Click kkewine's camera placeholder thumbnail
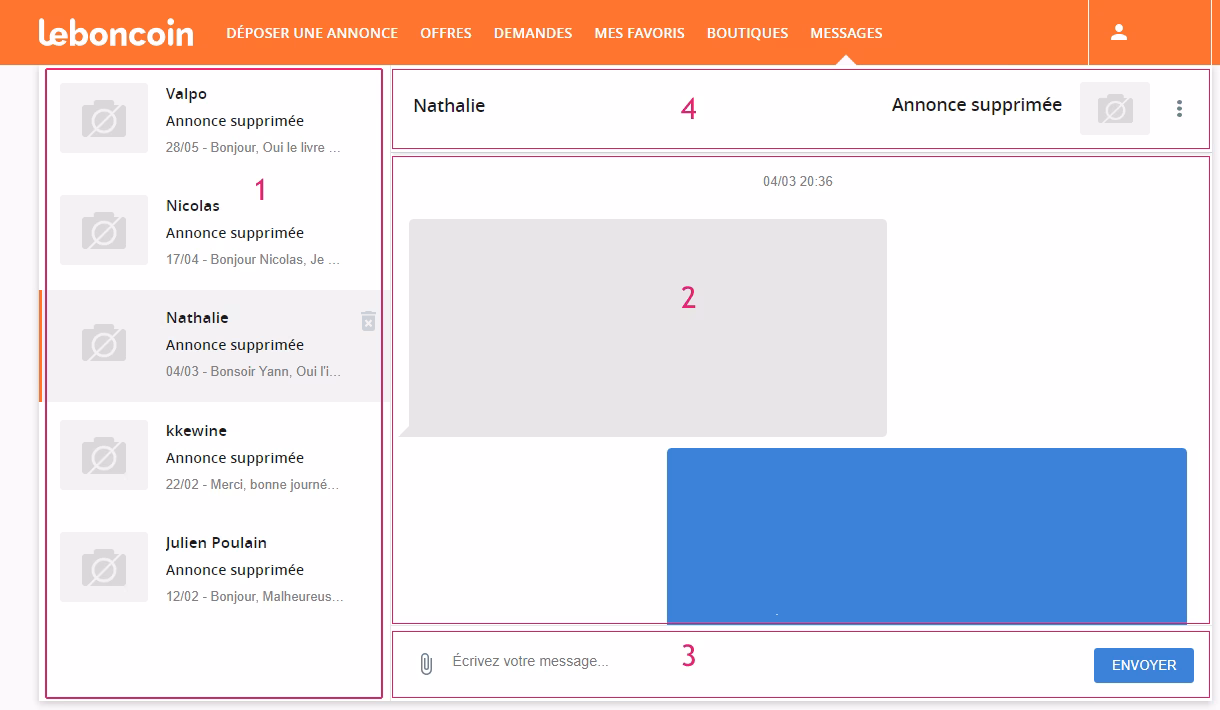 coord(104,455)
